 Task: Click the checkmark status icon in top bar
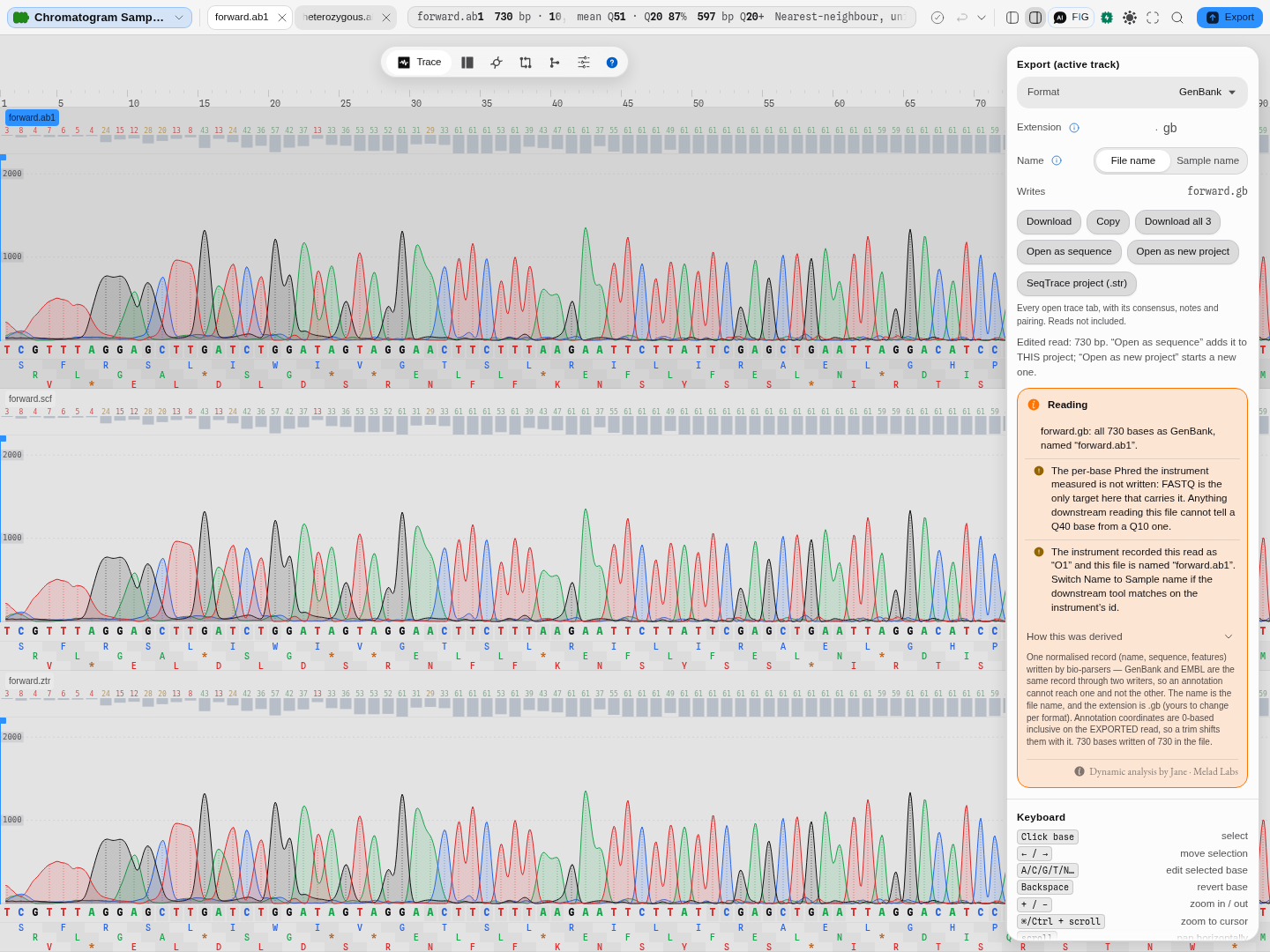point(938,18)
